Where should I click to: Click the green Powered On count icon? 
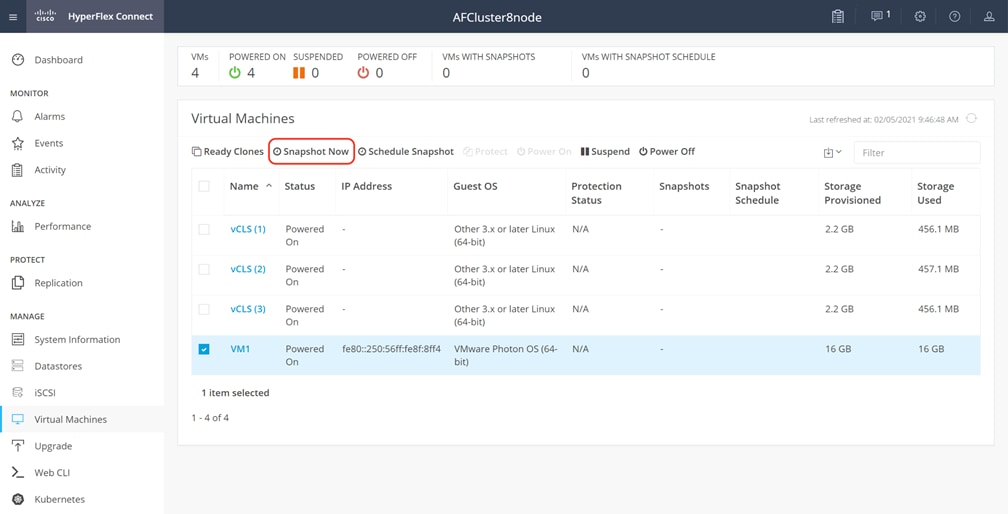[x=235, y=73]
